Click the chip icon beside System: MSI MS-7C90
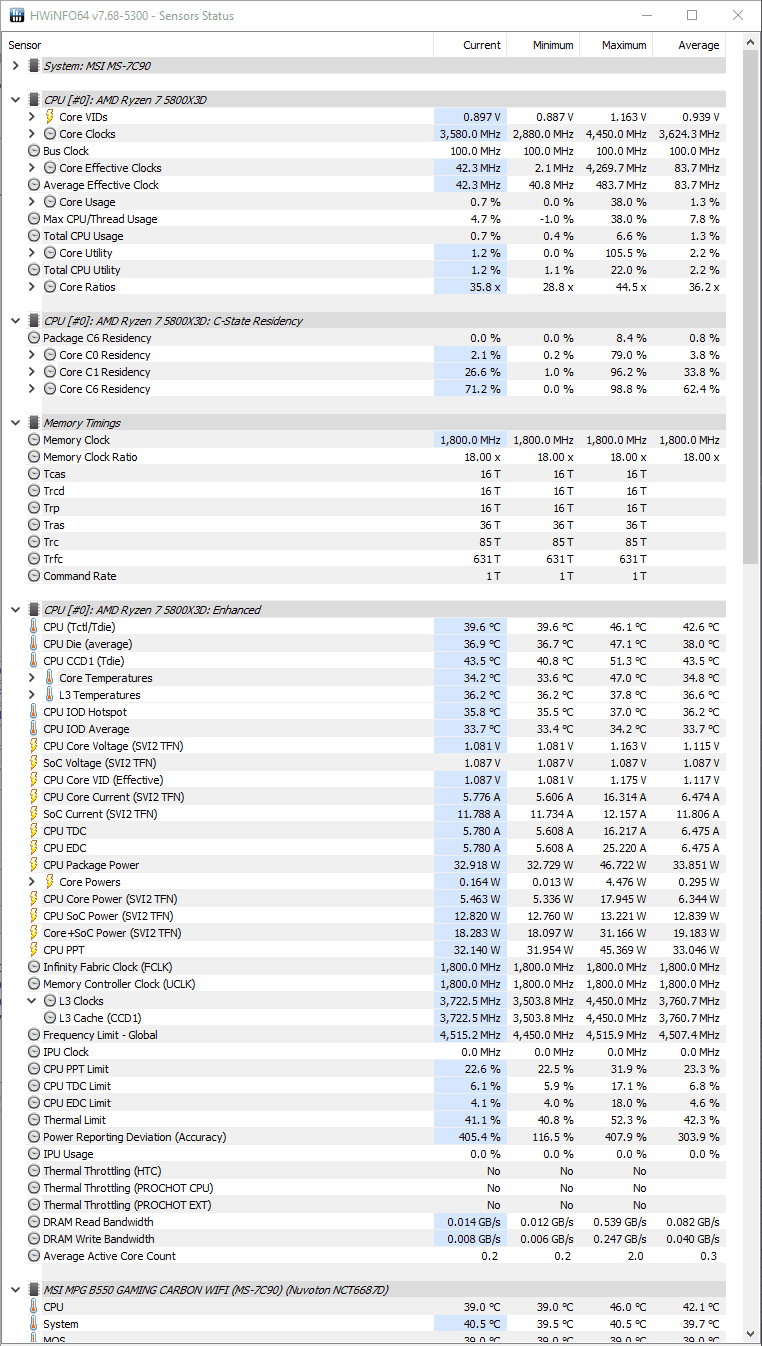The width and height of the screenshot is (762, 1346). pyautogui.click(x=34, y=66)
